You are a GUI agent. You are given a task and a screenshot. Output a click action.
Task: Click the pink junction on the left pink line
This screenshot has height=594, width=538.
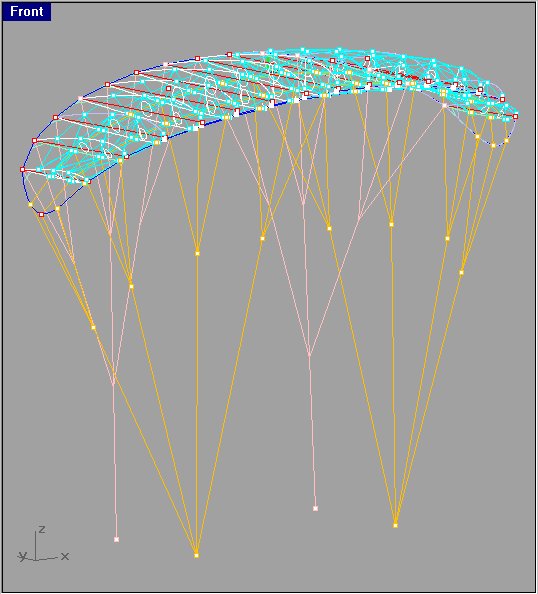[114, 384]
